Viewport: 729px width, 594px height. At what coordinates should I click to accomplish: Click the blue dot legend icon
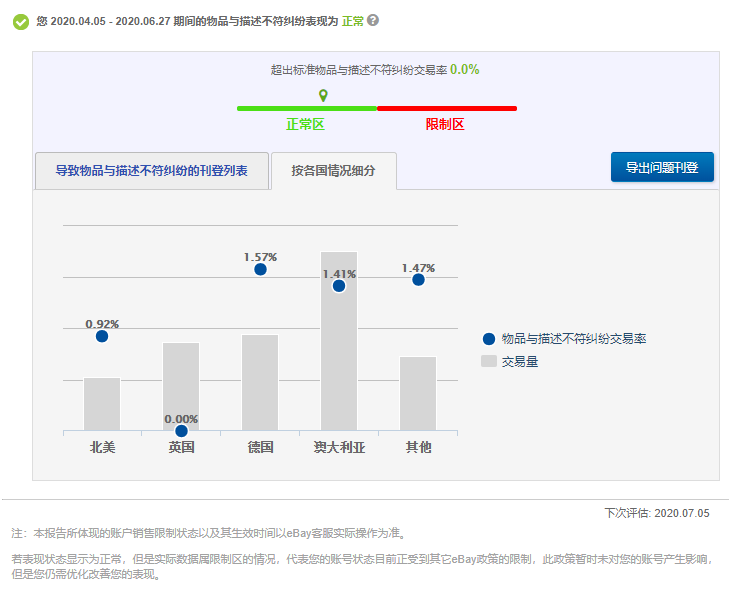[x=488, y=339]
